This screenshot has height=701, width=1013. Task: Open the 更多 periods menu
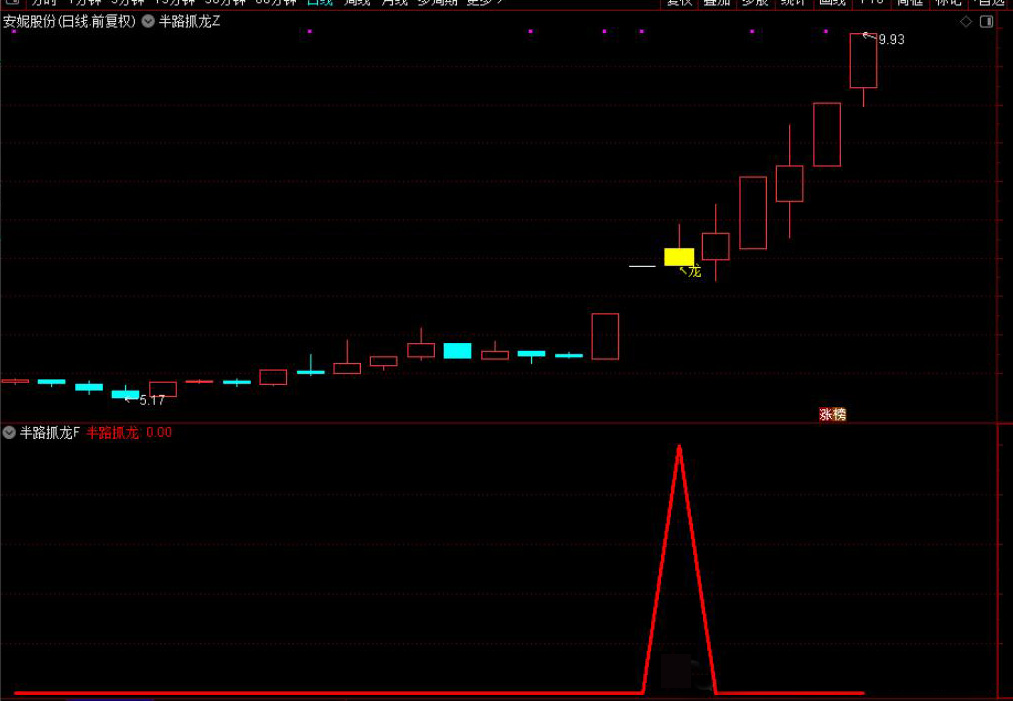484,2
